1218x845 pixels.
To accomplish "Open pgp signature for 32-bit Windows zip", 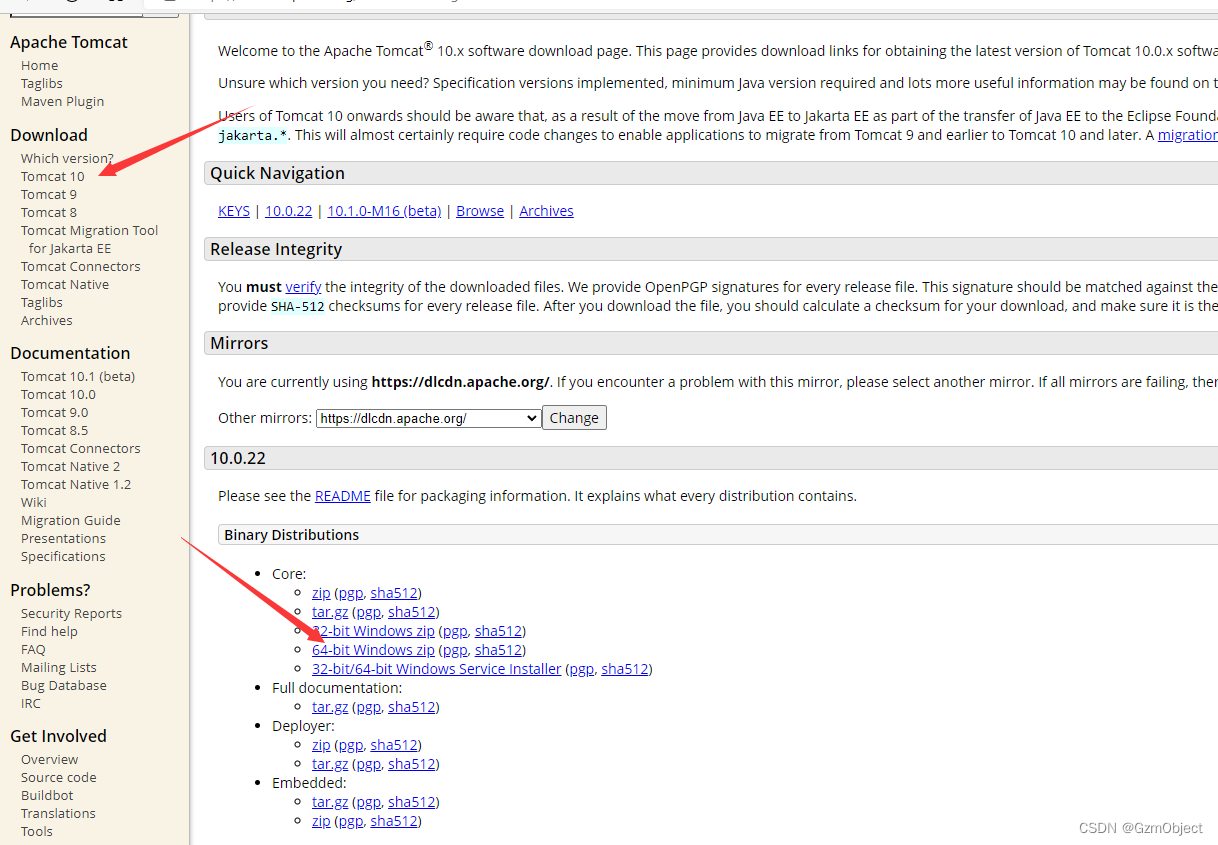I will pos(455,631).
